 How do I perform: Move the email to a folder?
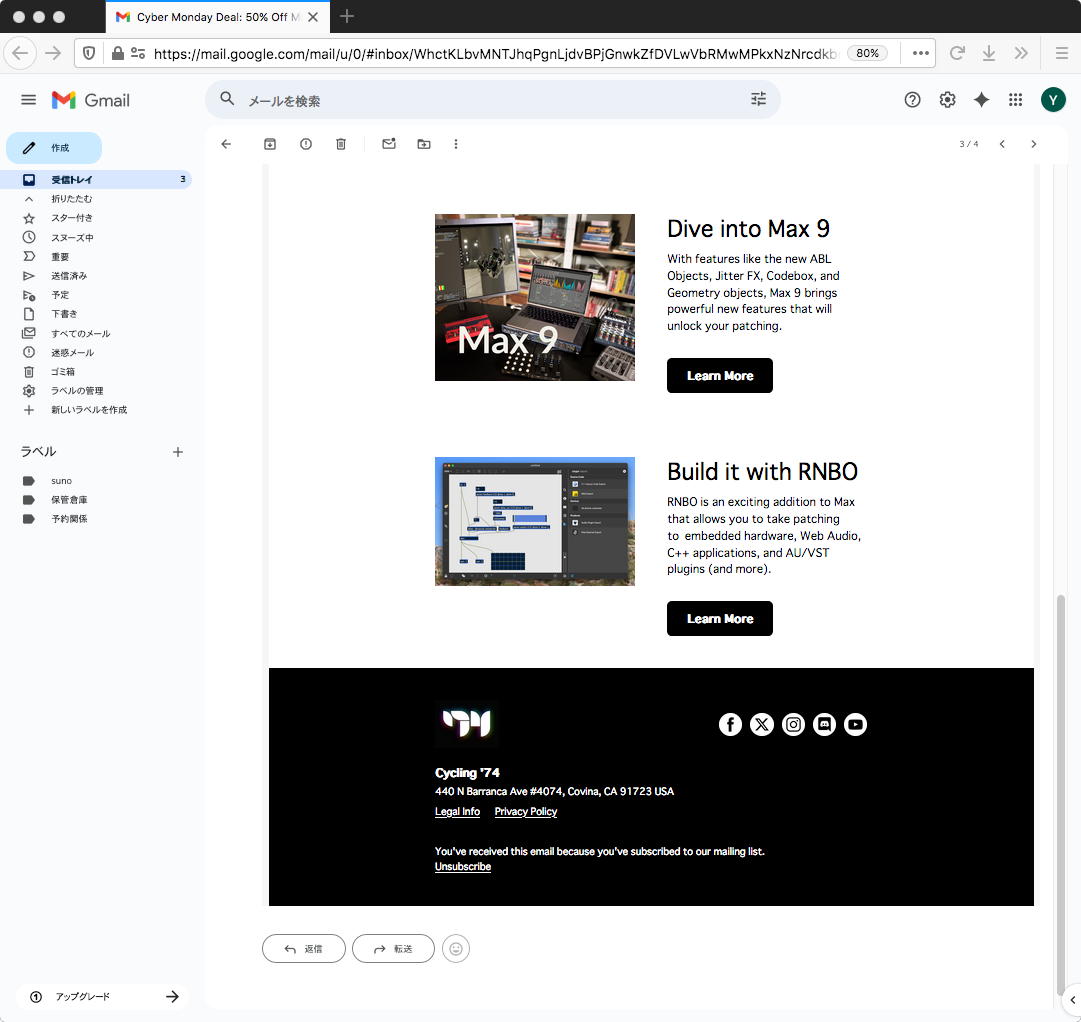pos(424,144)
